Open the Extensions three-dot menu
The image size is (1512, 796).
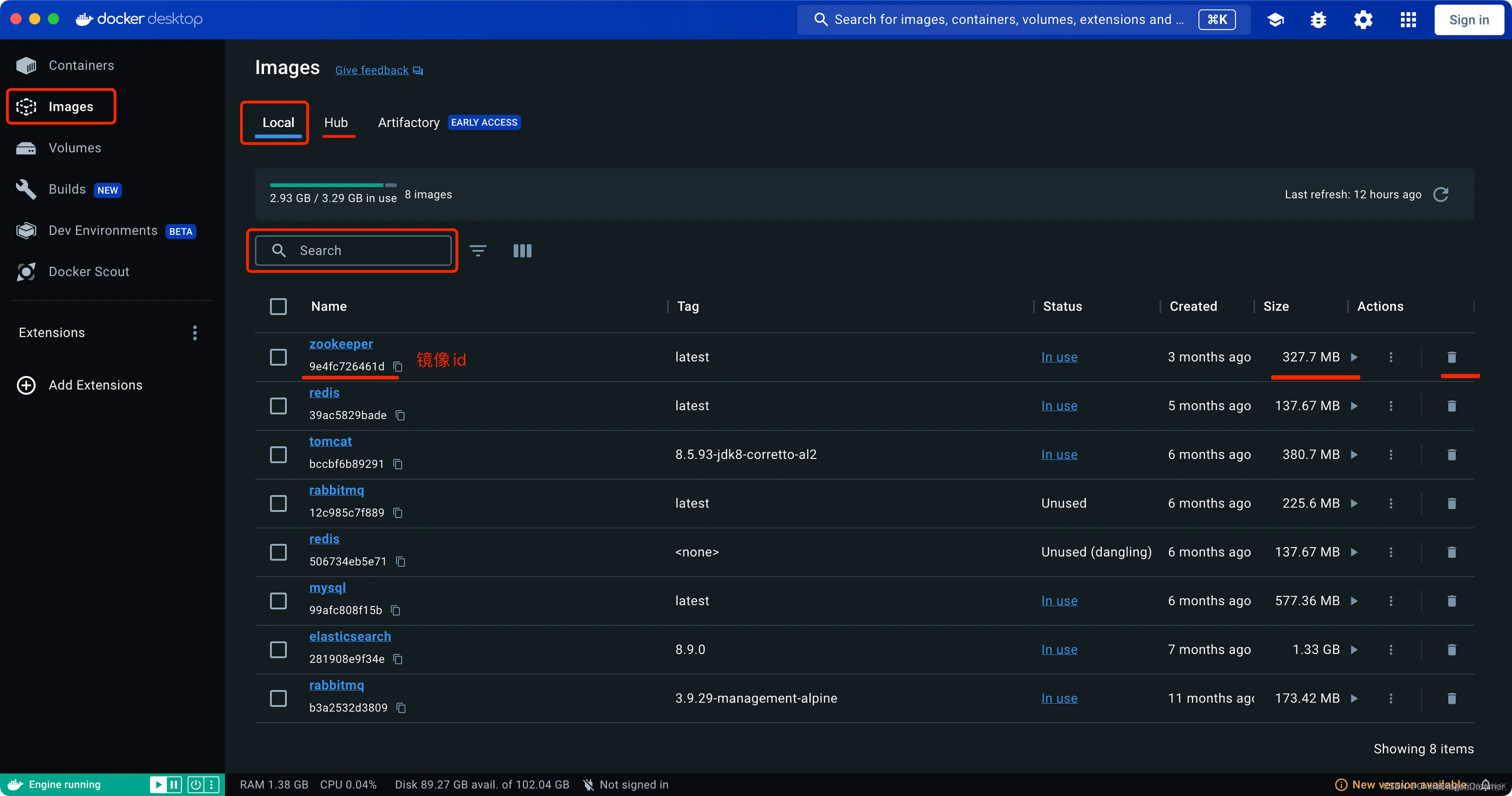[x=195, y=333]
